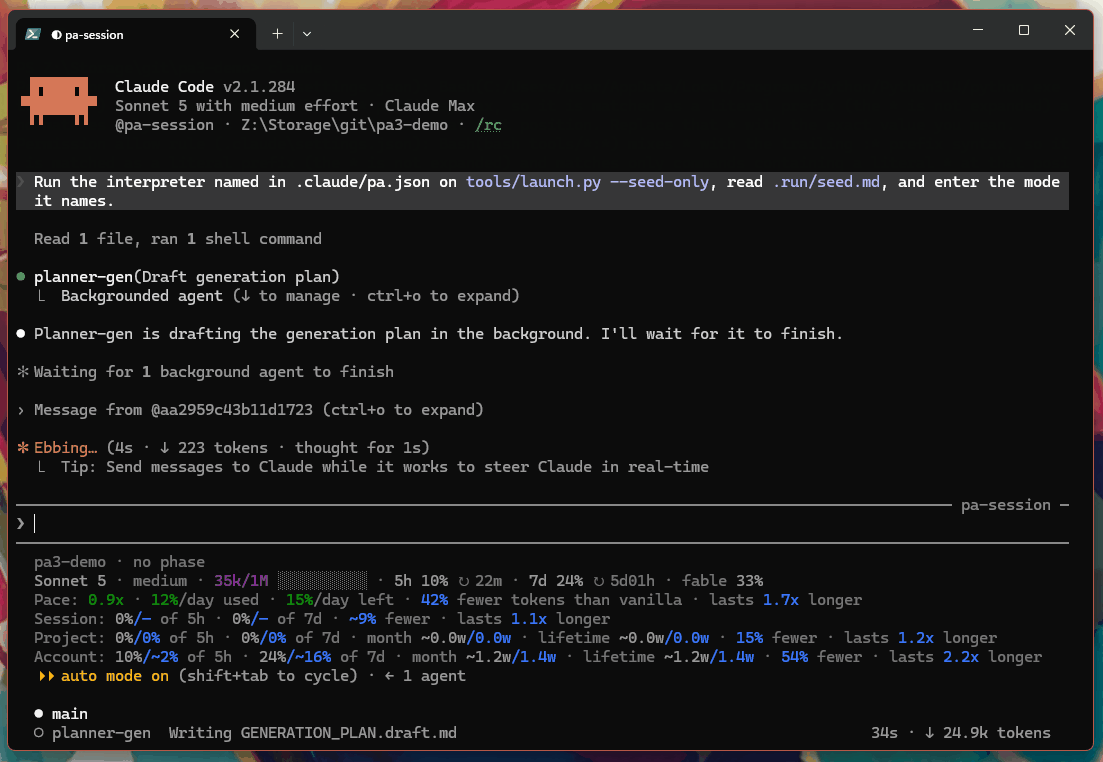The width and height of the screenshot is (1103, 762).
Task: Click the Project usage status row
Action: pos(516,637)
